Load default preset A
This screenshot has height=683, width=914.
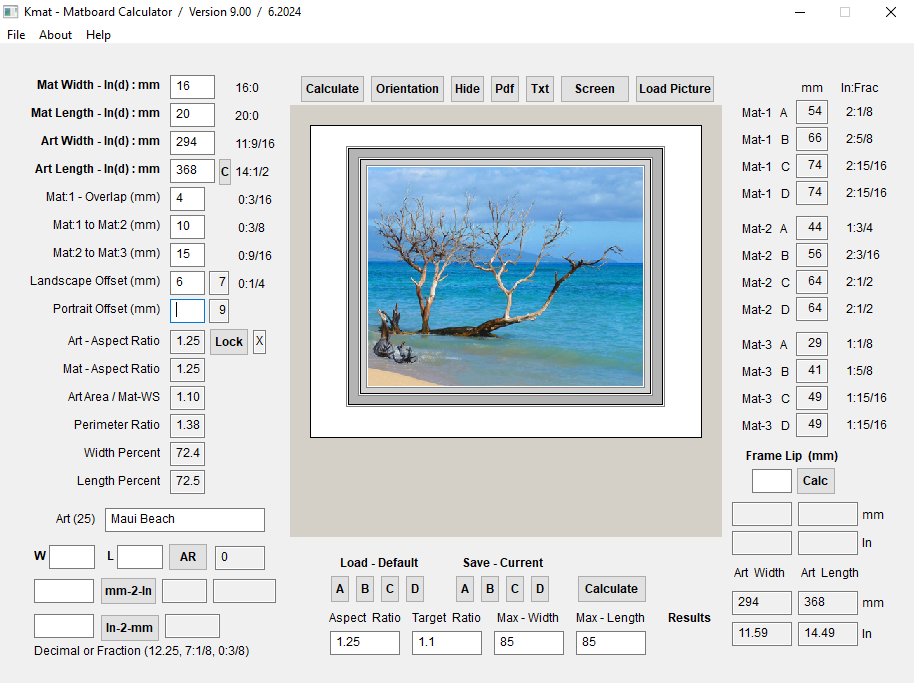(x=340, y=589)
